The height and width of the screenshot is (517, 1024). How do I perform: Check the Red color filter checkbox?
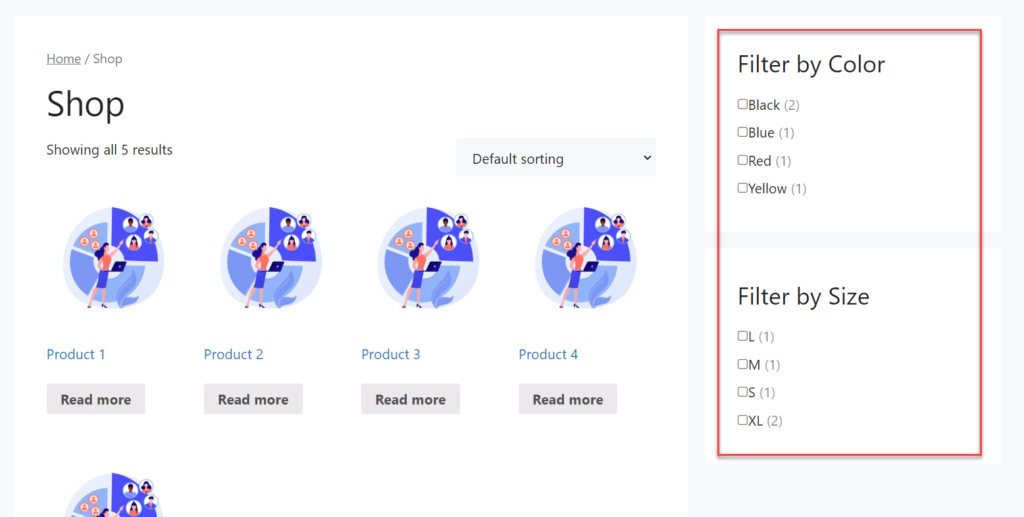pyautogui.click(x=743, y=160)
